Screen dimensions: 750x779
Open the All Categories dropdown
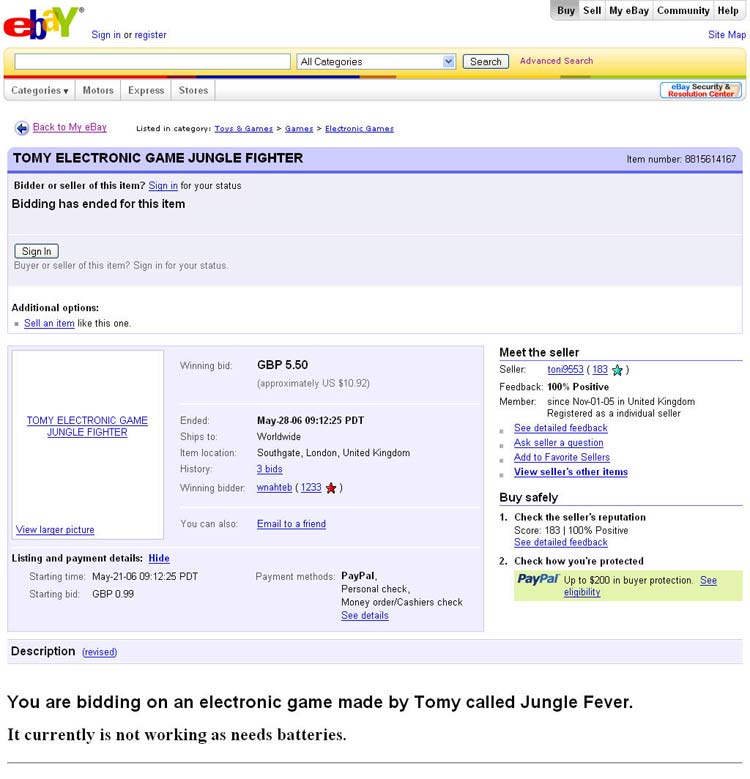point(376,62)
